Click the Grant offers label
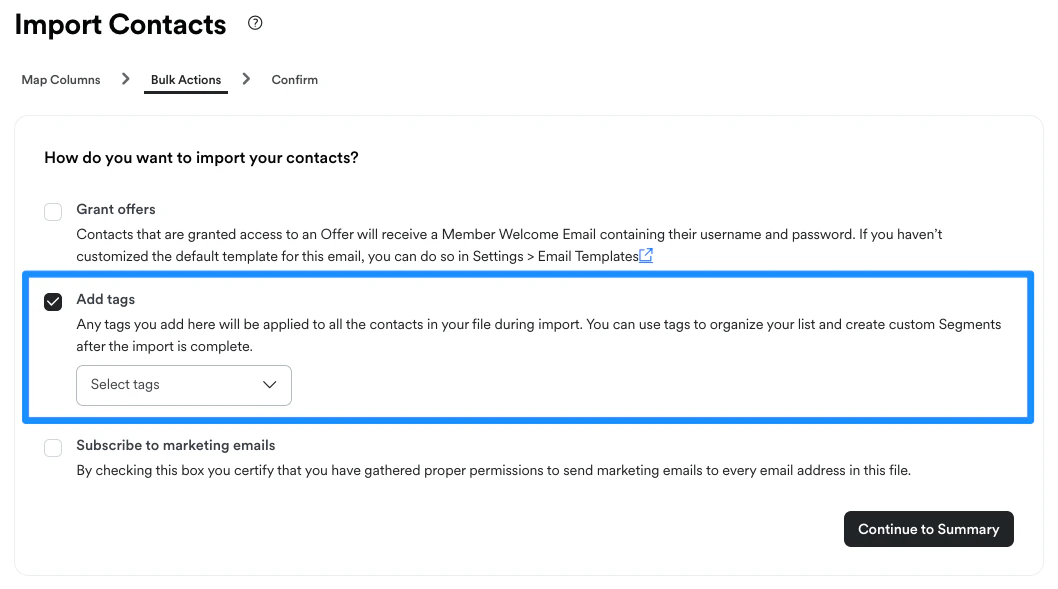1058x589 pixels. click(x=116, y=210)
